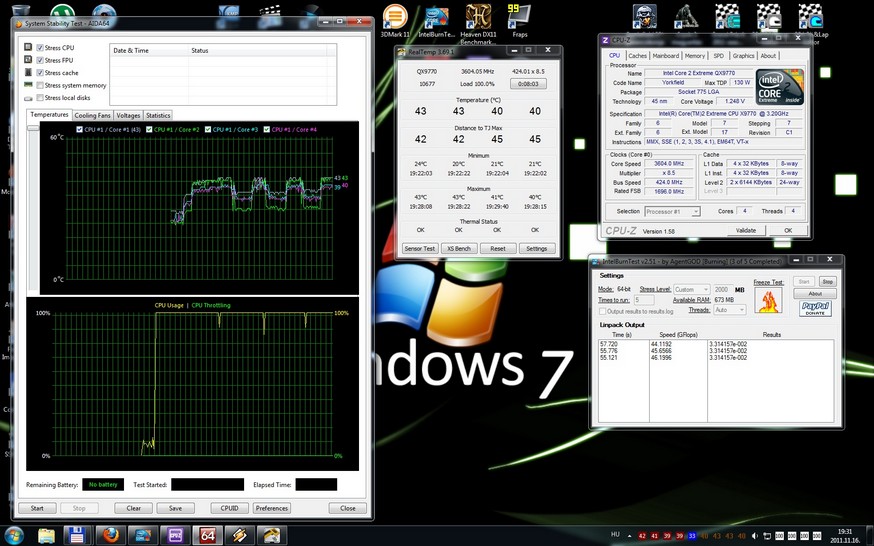Click temperature graph vertical scale slider
Screen dimensions: 874x546
point(33,128)
